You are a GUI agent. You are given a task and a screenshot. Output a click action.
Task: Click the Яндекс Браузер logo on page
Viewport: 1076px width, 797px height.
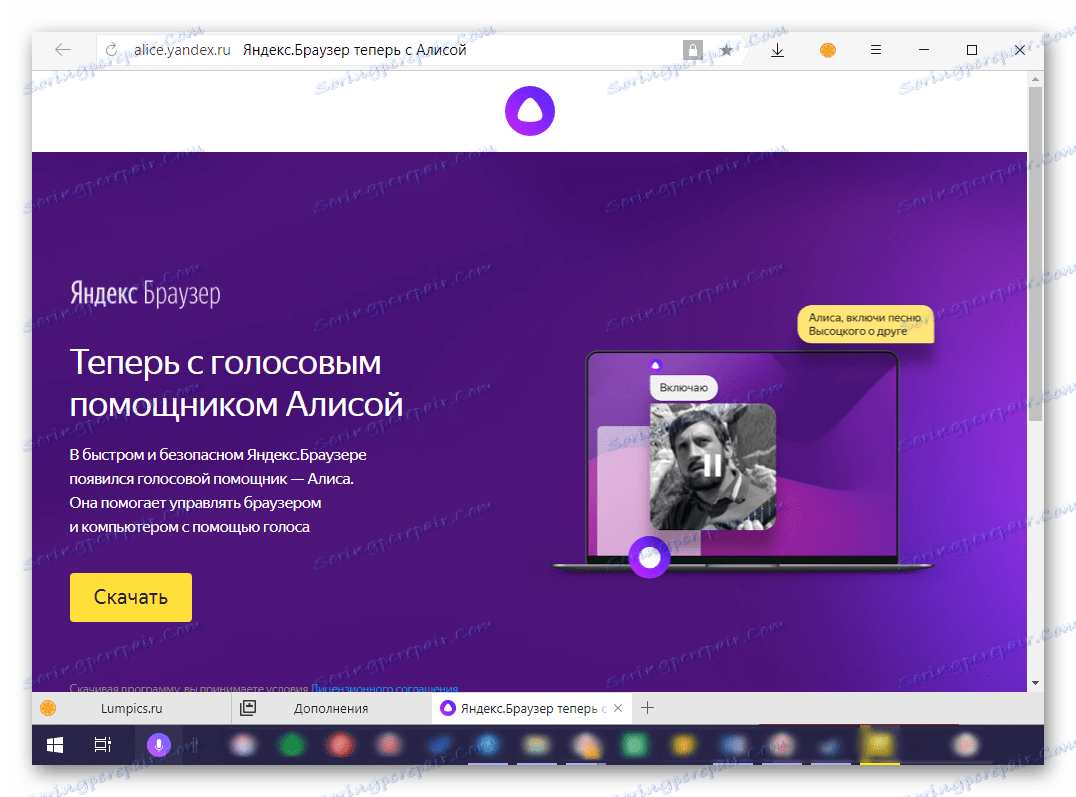(145, 293)
